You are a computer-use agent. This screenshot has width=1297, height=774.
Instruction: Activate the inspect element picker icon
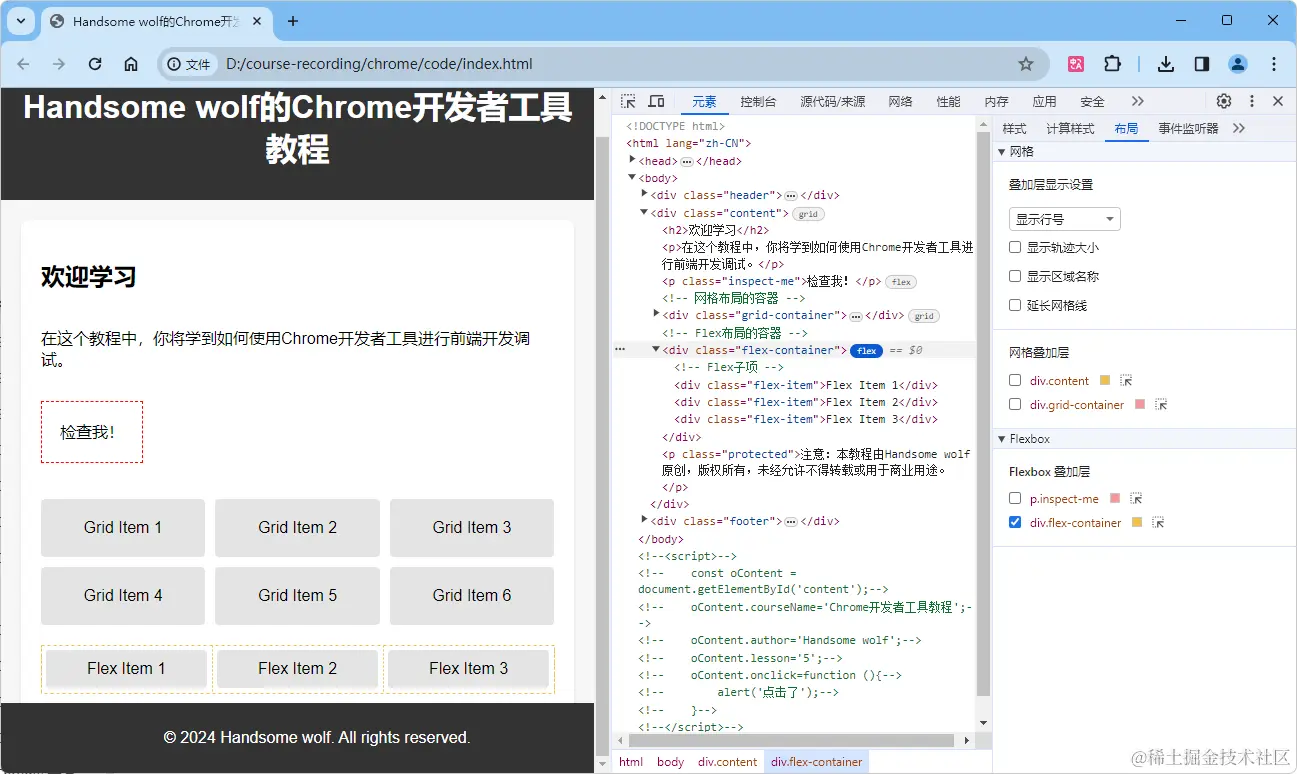(628, 101)
